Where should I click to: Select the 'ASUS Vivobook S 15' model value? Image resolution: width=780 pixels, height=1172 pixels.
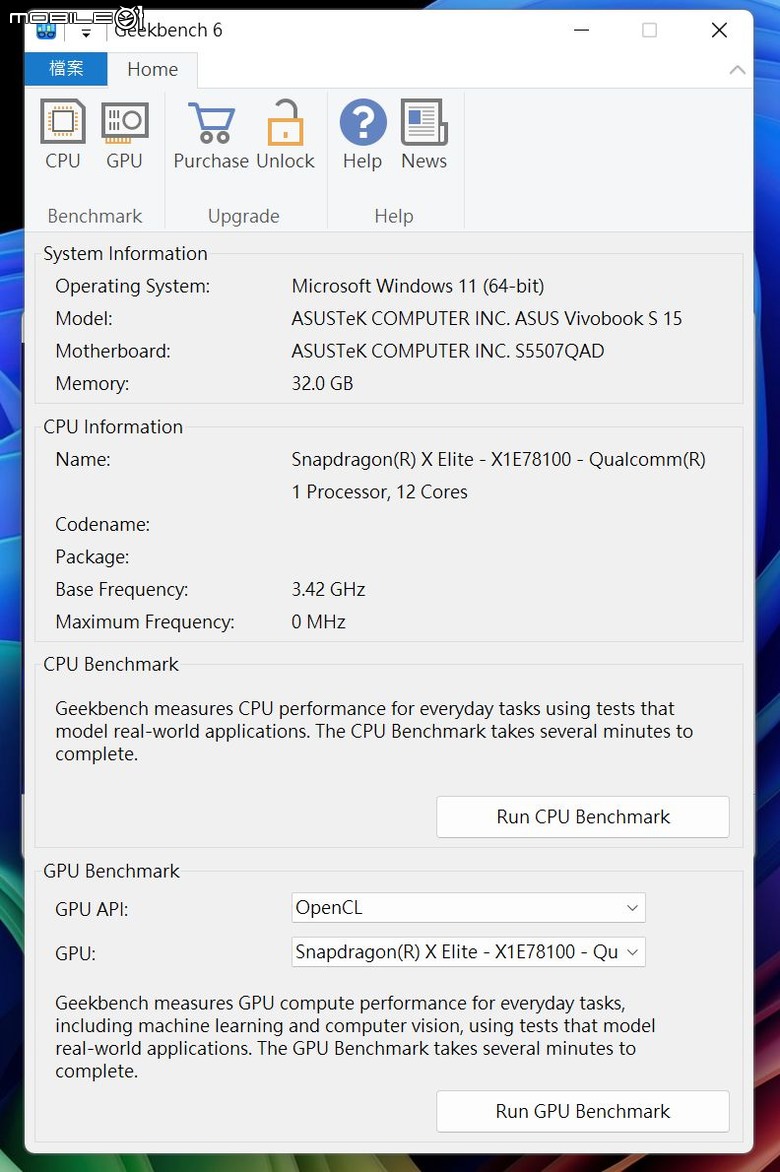[x=598, y=318]
